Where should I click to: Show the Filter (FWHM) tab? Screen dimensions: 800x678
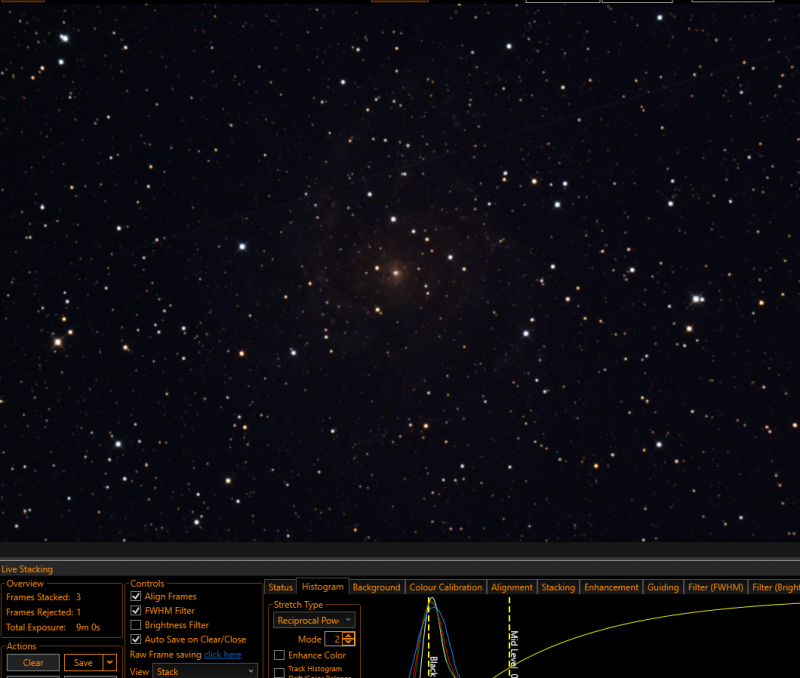(715, 587)
